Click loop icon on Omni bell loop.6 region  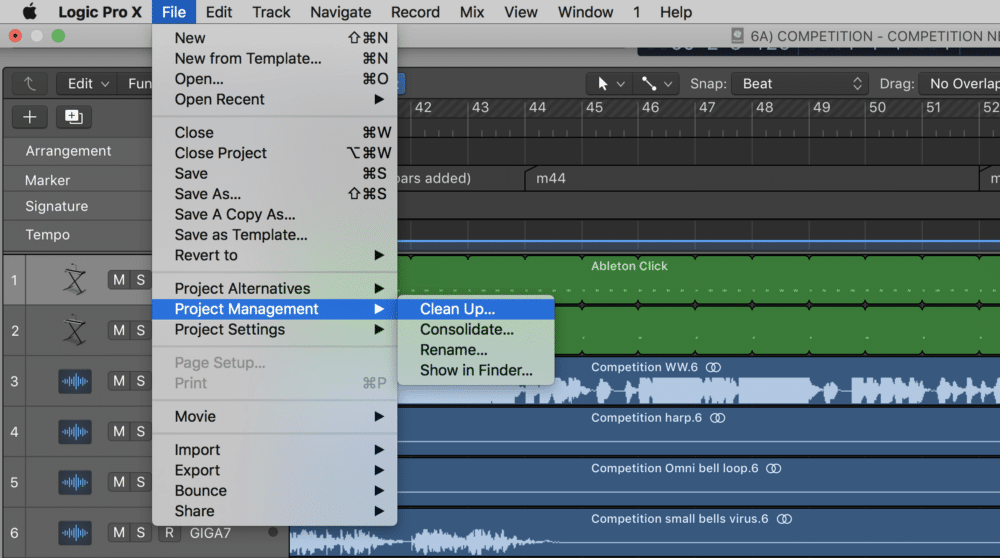pyautogui.click(x=774, y=468)
